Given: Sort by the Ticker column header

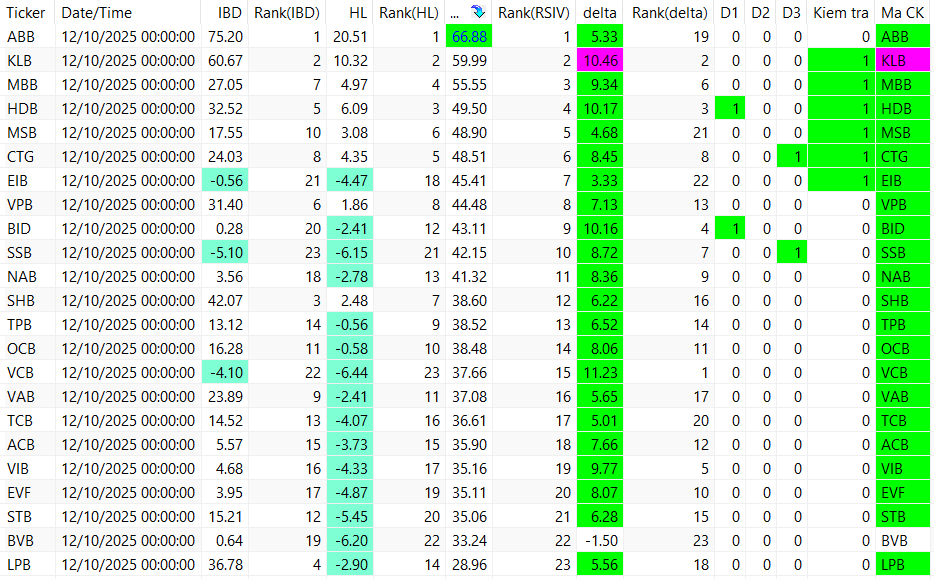Looking at the screenshot, I should [x=26, y=13].
